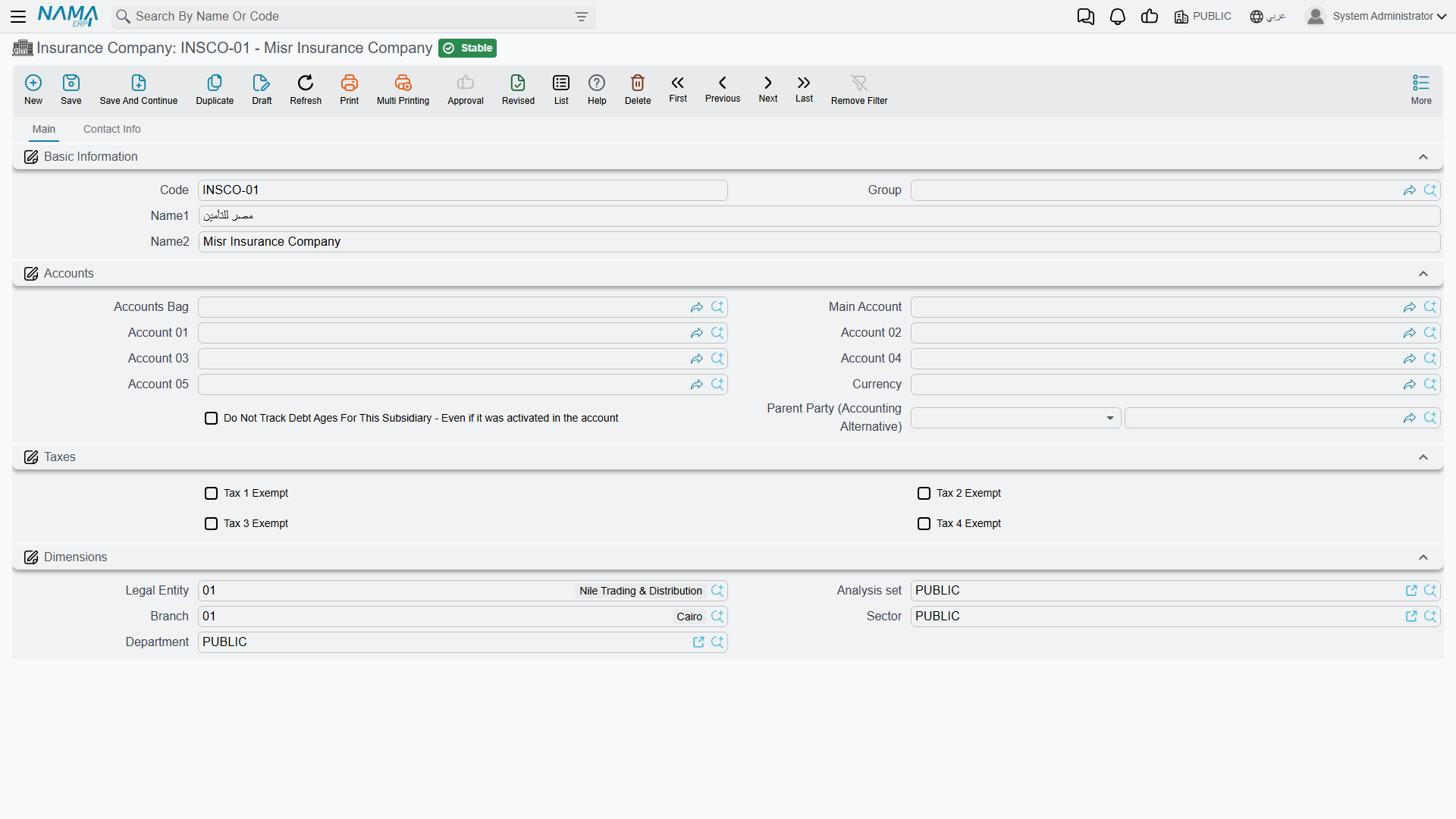Open lookup search for Branch
Viewport: 1456px width, 819px height.
click(x=717, y=617)
